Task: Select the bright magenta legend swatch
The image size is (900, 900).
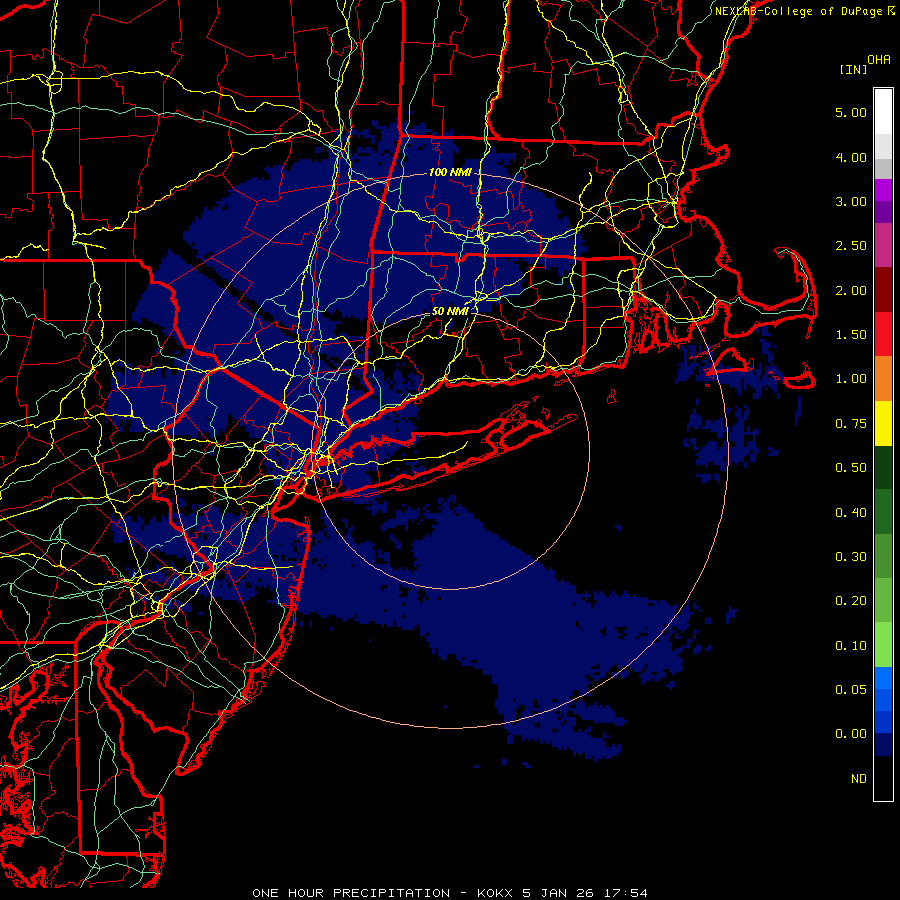Action: (883, 190)
